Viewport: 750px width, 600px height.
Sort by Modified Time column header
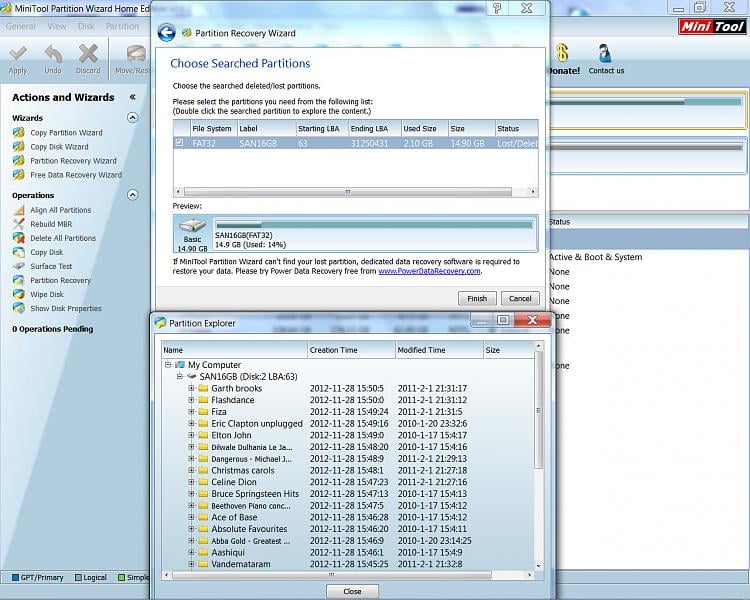(x=439, y=350)
